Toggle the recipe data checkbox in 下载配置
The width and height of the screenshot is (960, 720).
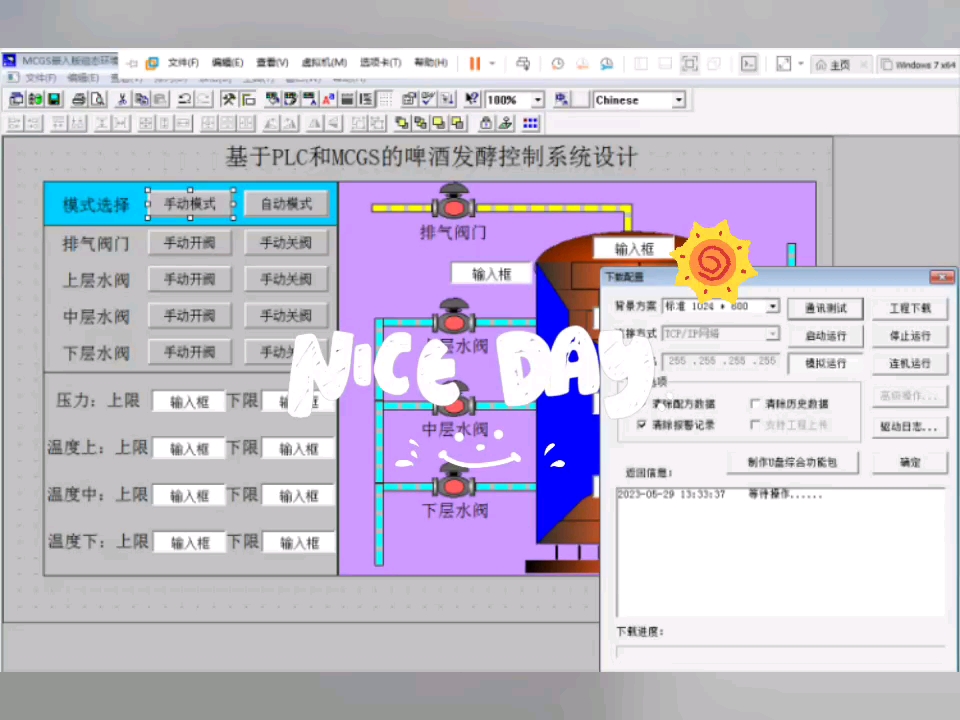tap(640, 402)
